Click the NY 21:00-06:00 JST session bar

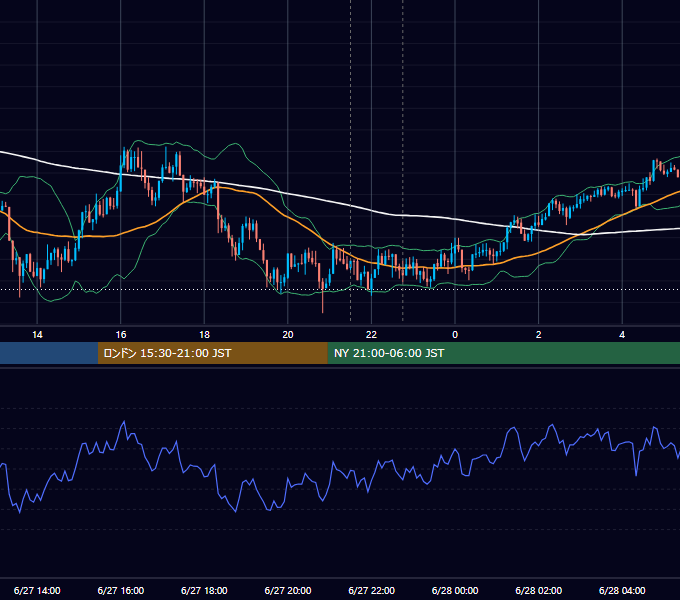coord(503,353)
